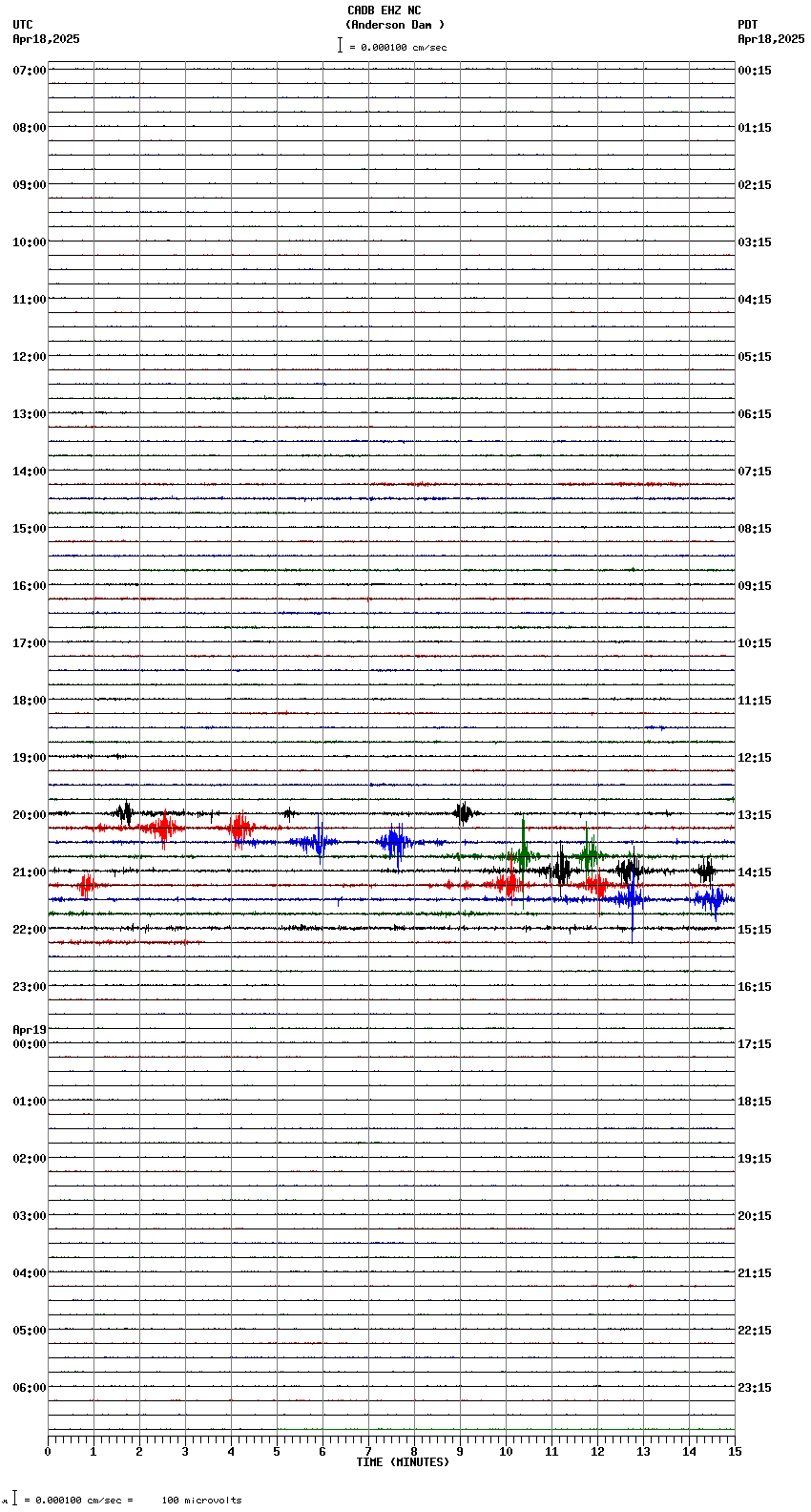Click the "UTC" timezone label

pos(23,25)
